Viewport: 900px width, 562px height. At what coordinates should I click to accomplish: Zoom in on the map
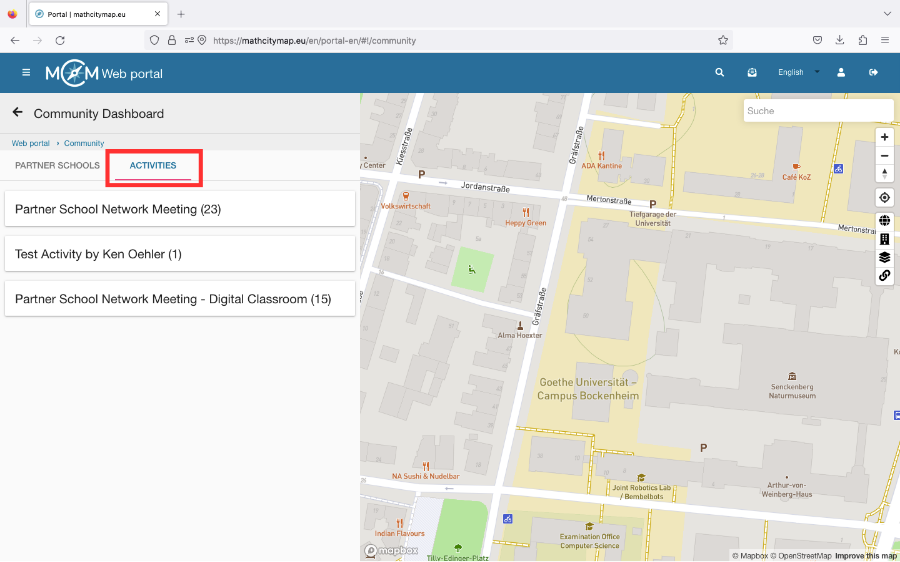pyautogui.click(x=884, y=137)
